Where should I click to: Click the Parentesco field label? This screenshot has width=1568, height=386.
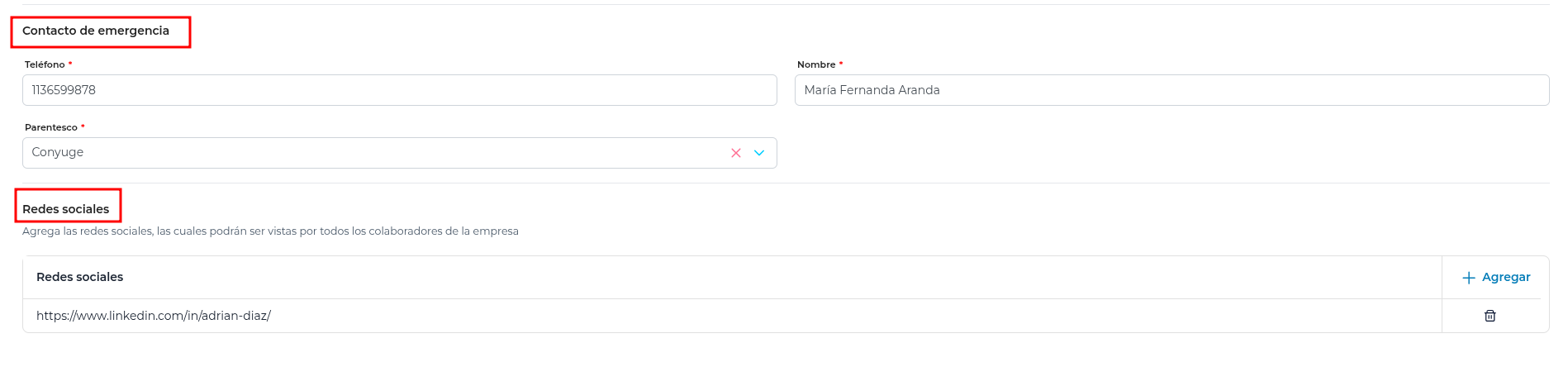[51, 127]
